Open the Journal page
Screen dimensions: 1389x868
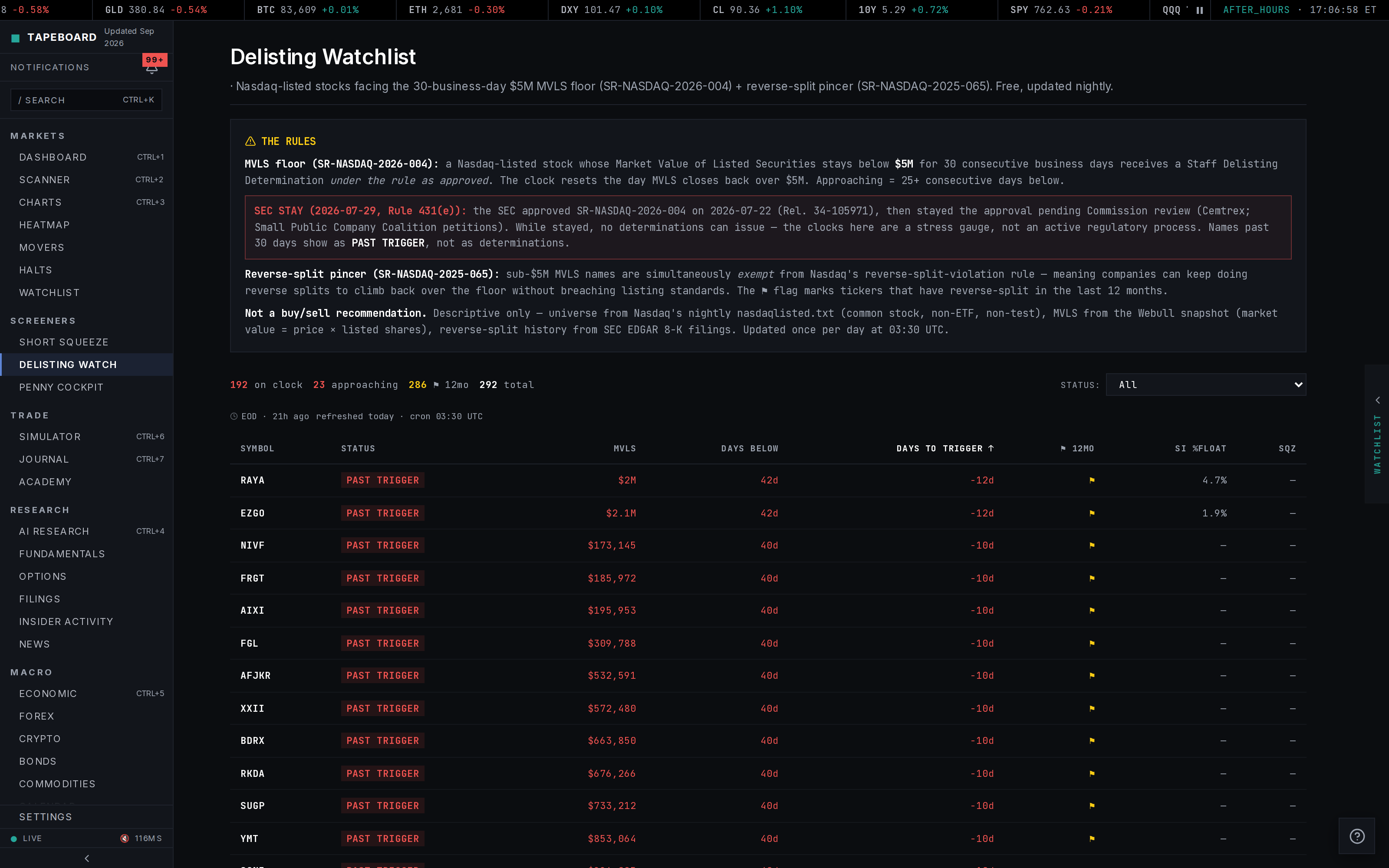pos(87,459)
